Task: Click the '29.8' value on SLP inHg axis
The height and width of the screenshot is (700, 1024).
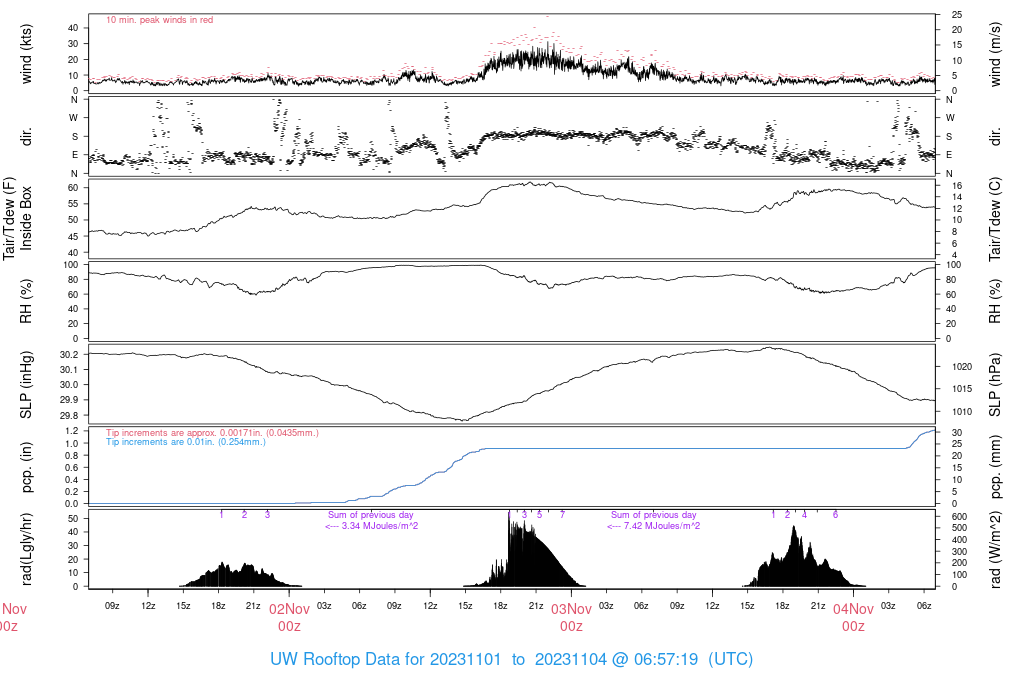Action: point(69,415)
